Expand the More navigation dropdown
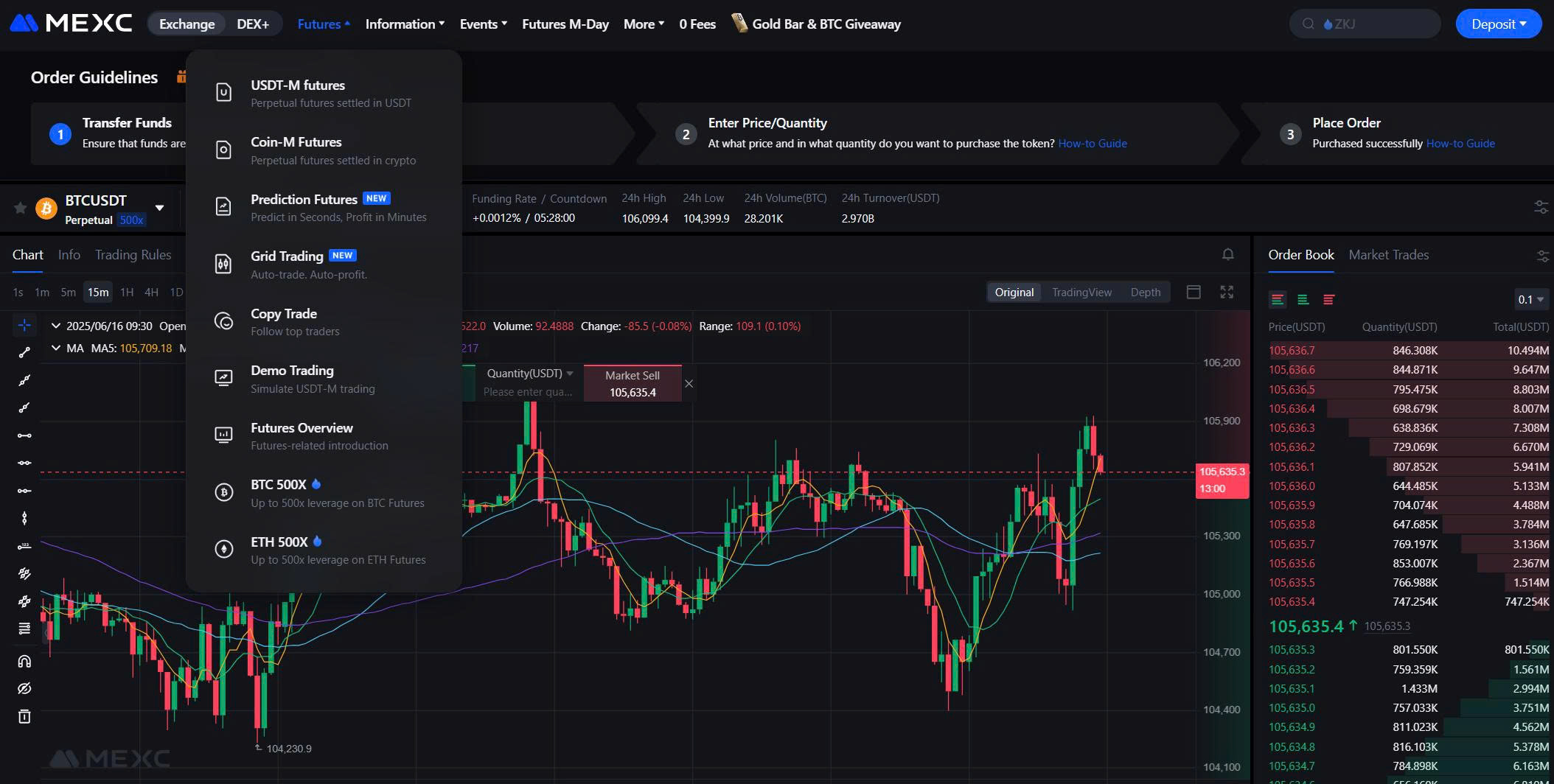Viewport: 1554px width, 784px height. point(644,24)
